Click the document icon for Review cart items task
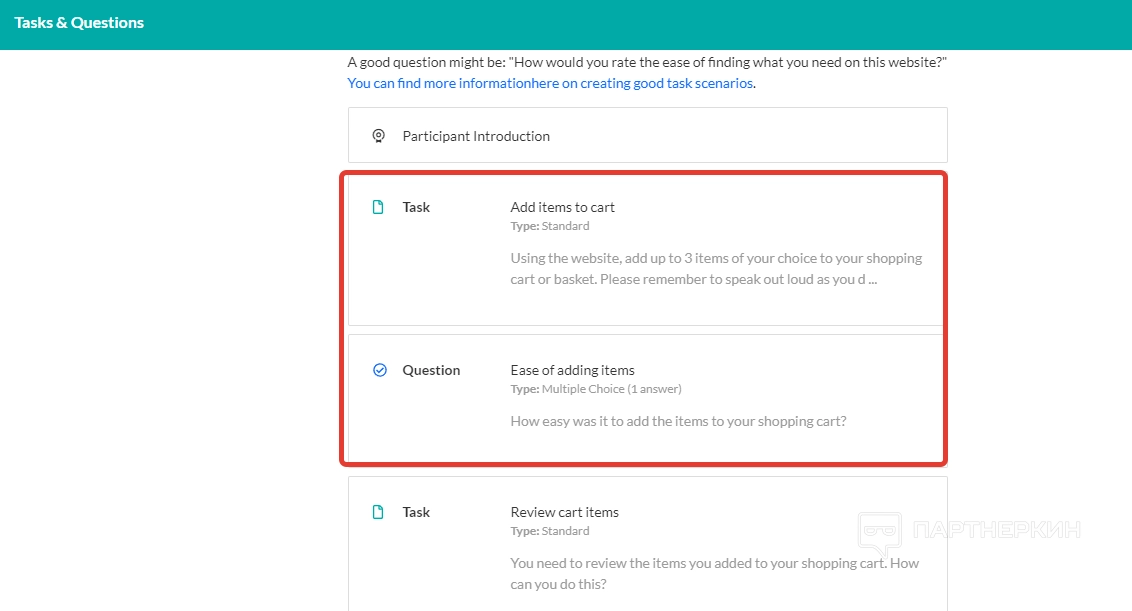This screenshot has height=611, width=1132. 378,512
